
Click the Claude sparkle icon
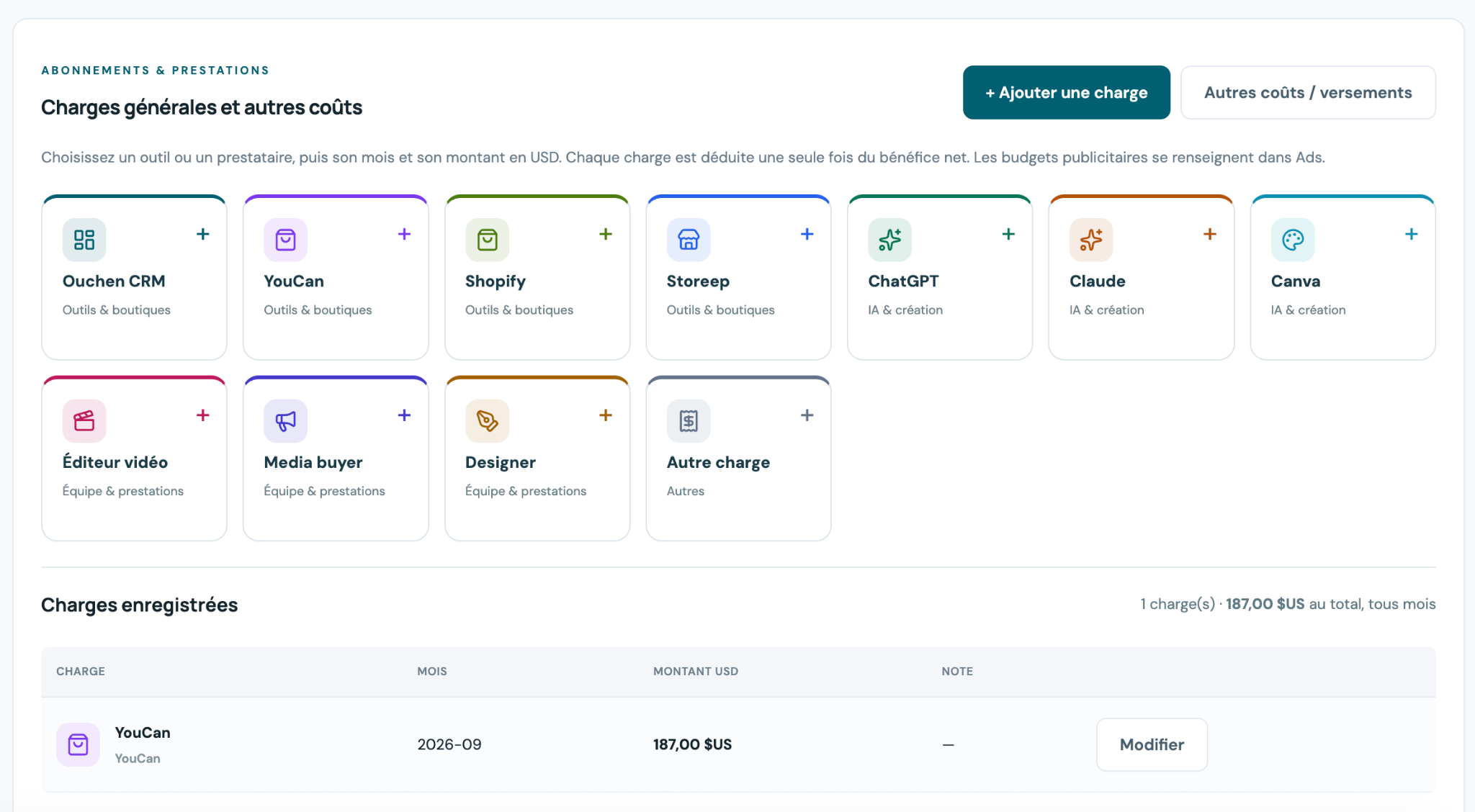(1091, 240)
